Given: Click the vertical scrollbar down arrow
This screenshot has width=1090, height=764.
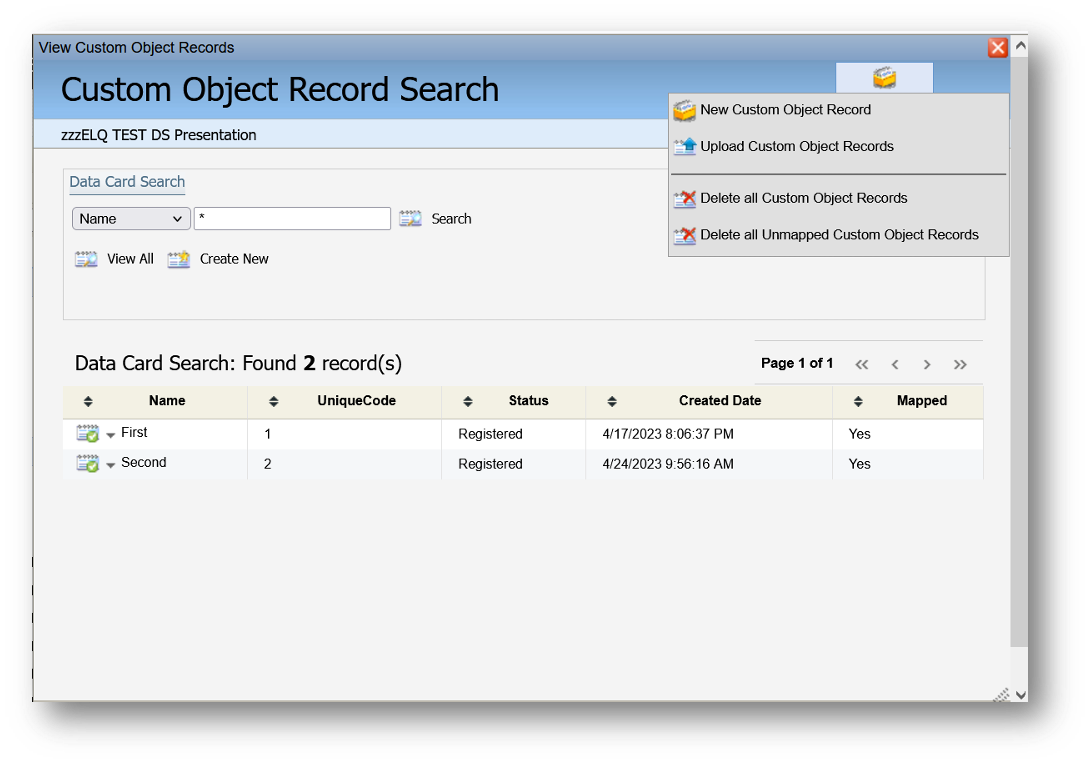Looking at the screenshot, I should click(1020, 694).
